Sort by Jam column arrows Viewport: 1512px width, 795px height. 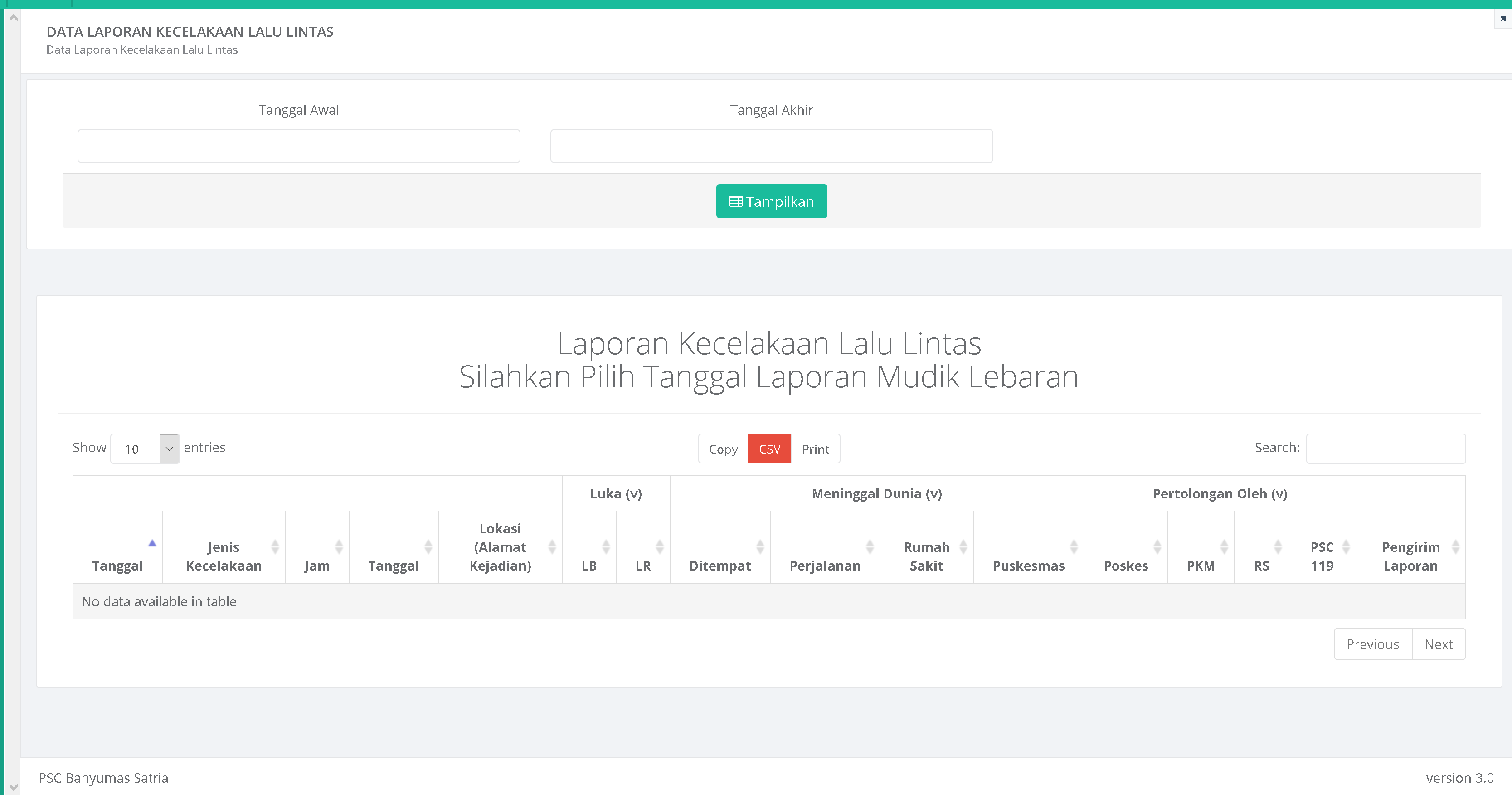(339, 546)
